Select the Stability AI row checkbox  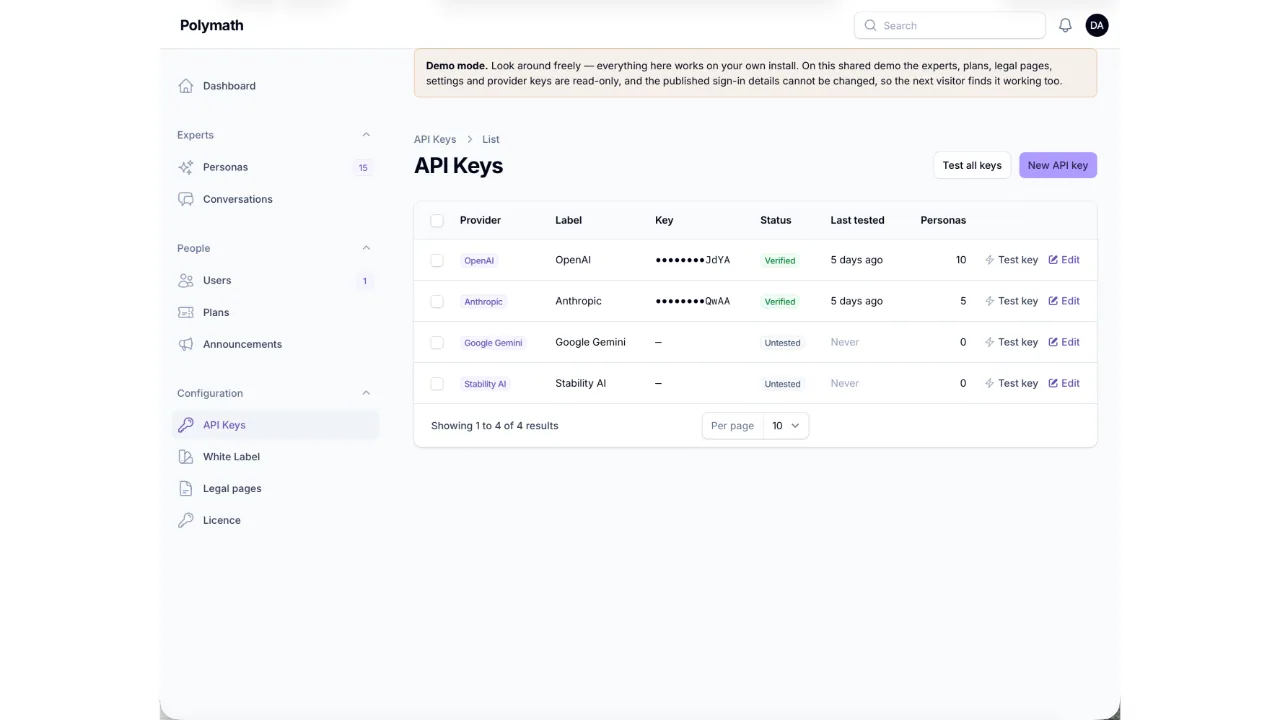(x=437, y=383)
